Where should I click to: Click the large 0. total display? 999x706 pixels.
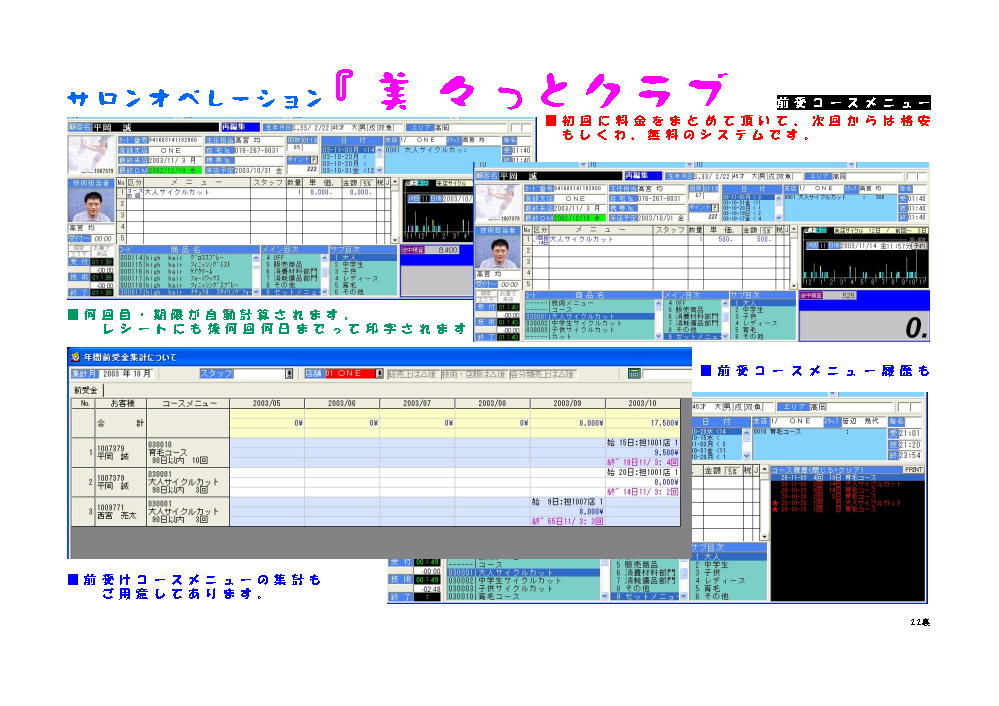[864, 325]
